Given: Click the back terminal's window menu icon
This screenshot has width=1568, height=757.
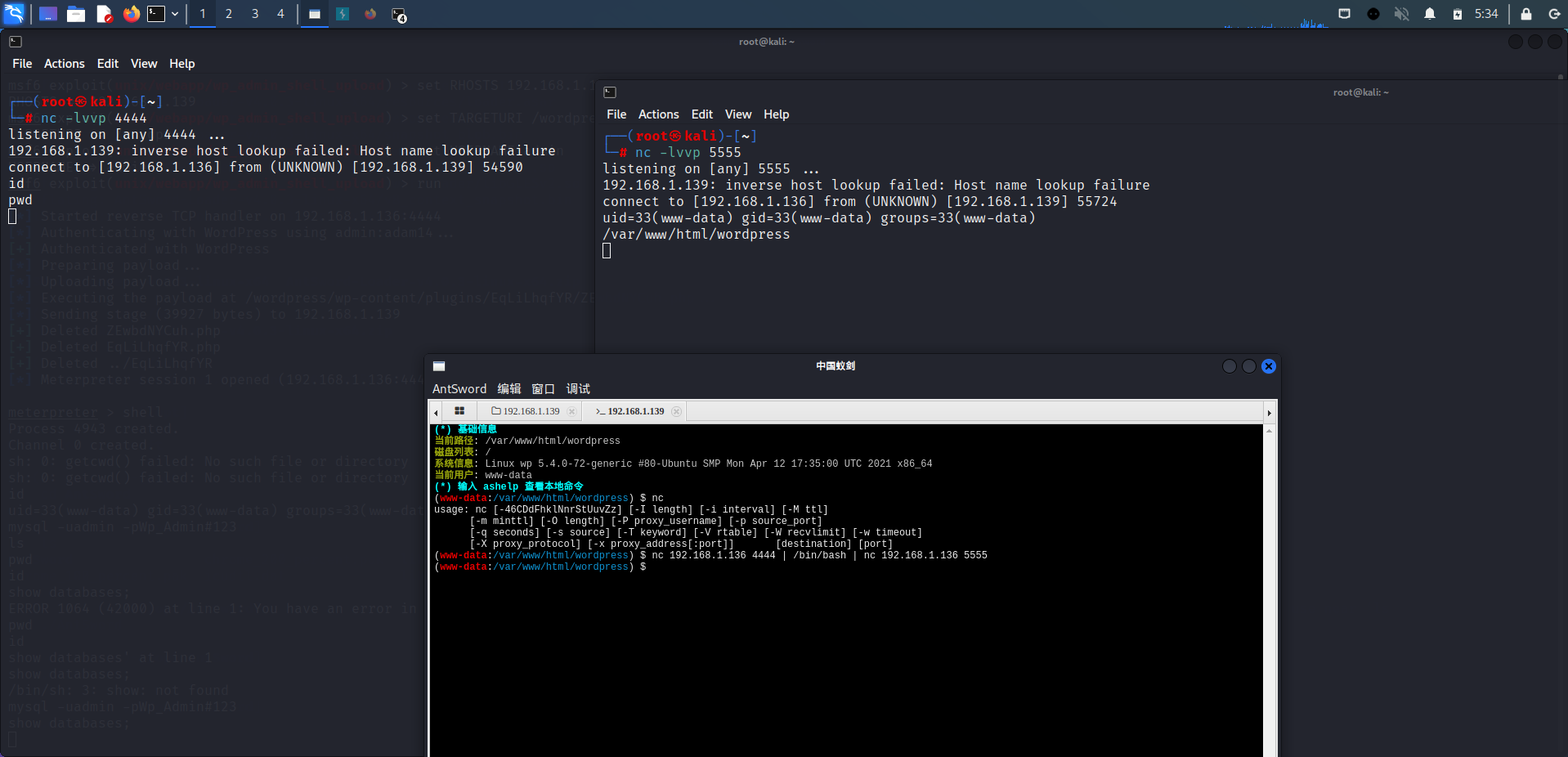Looking at the screenshot, I should click(16, 42).
